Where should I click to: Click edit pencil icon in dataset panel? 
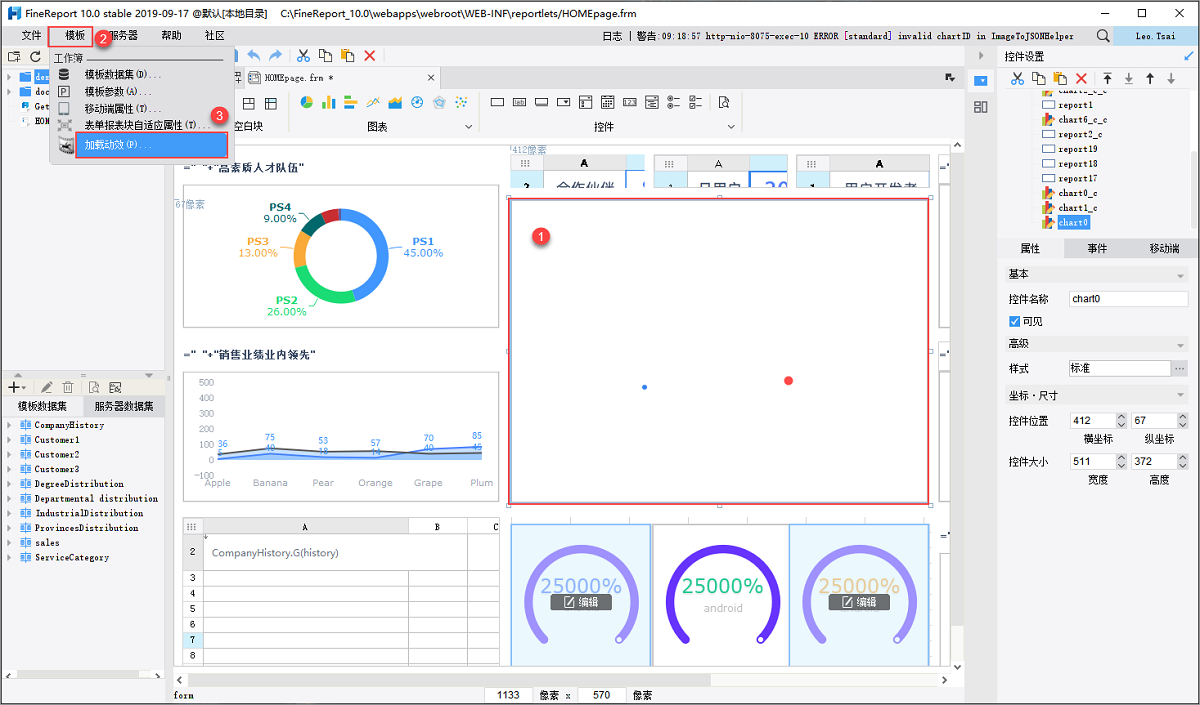pyautogui.click(x=46, y=387)
